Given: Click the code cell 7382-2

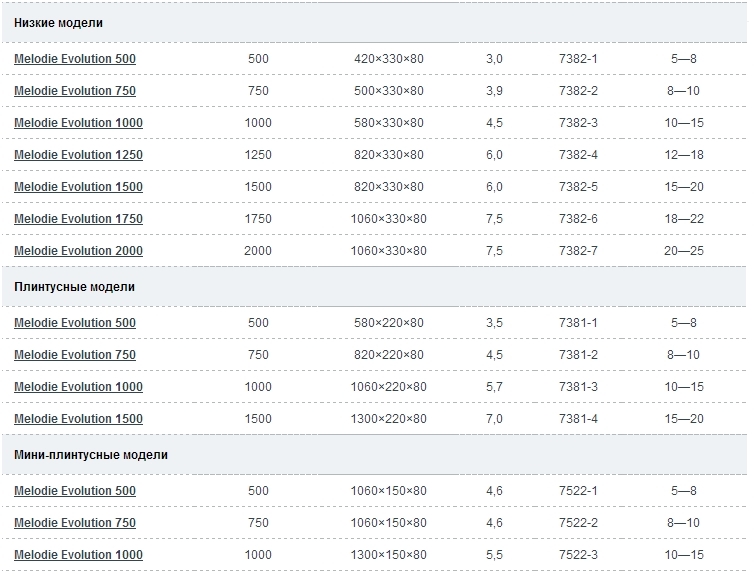Looking at the screenshot, I should pos(578,91).
